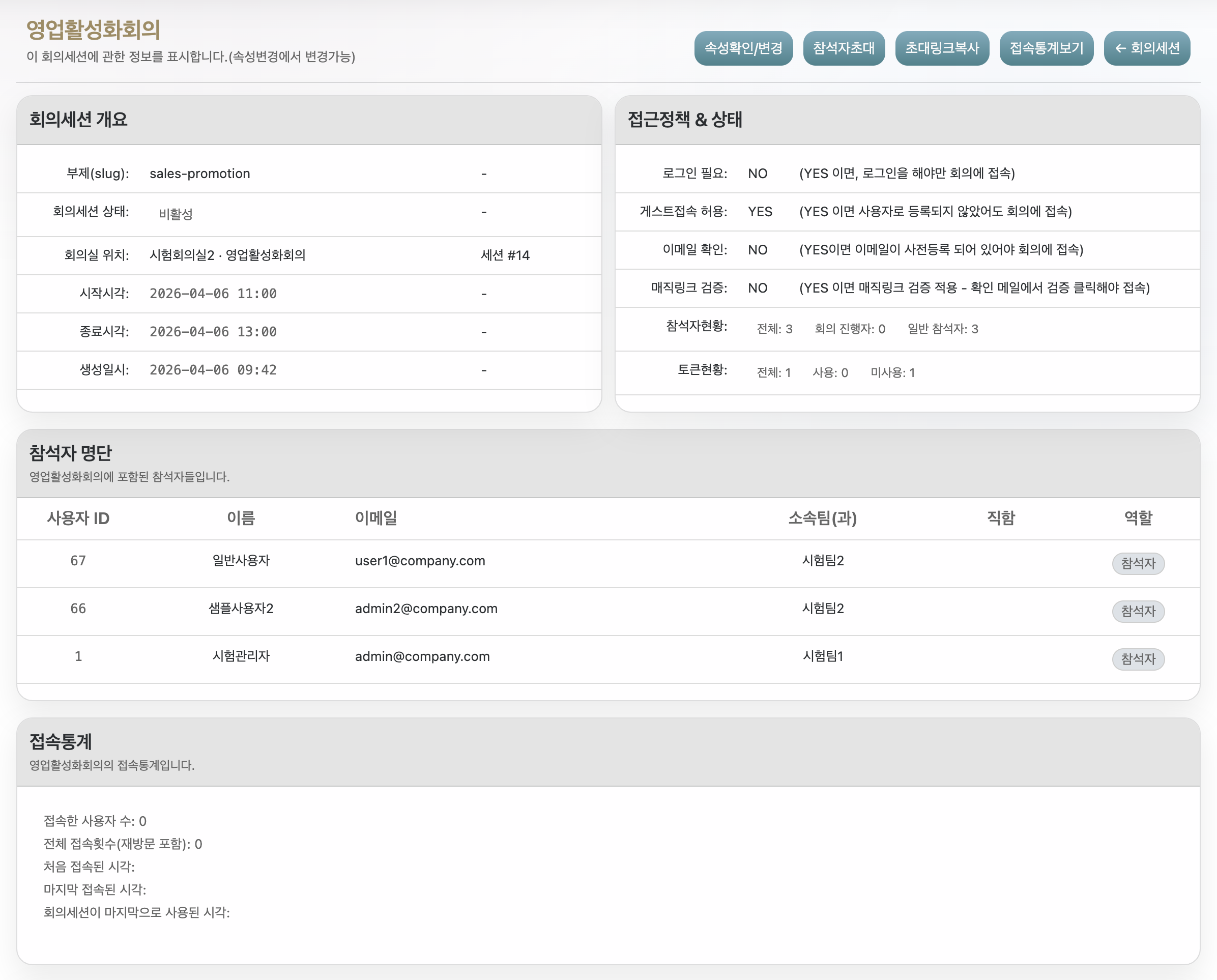The height and width of the screenshot is (980, 1217).
Task: Click the 참석자초대 invite button
Action: point(844,48)
